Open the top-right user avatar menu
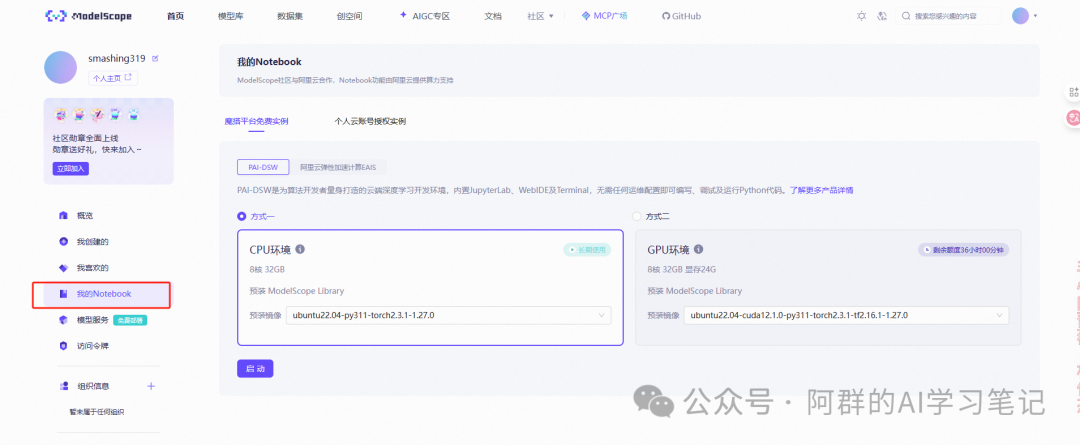Viewport: 1080px width, 445px height. pyautogui.click(x=1024, y=16)
